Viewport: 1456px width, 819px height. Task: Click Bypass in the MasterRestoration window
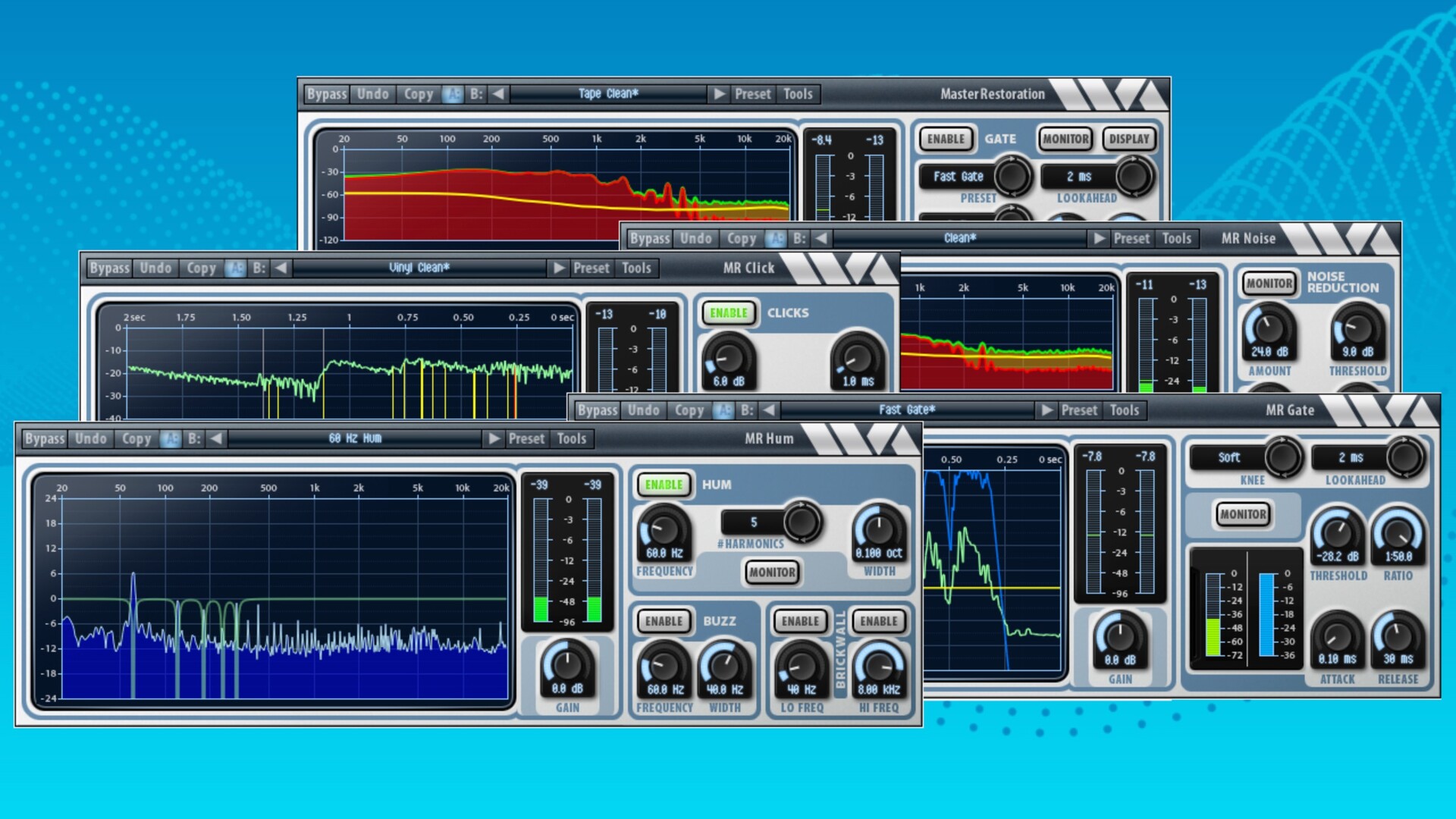click(327, 94)
